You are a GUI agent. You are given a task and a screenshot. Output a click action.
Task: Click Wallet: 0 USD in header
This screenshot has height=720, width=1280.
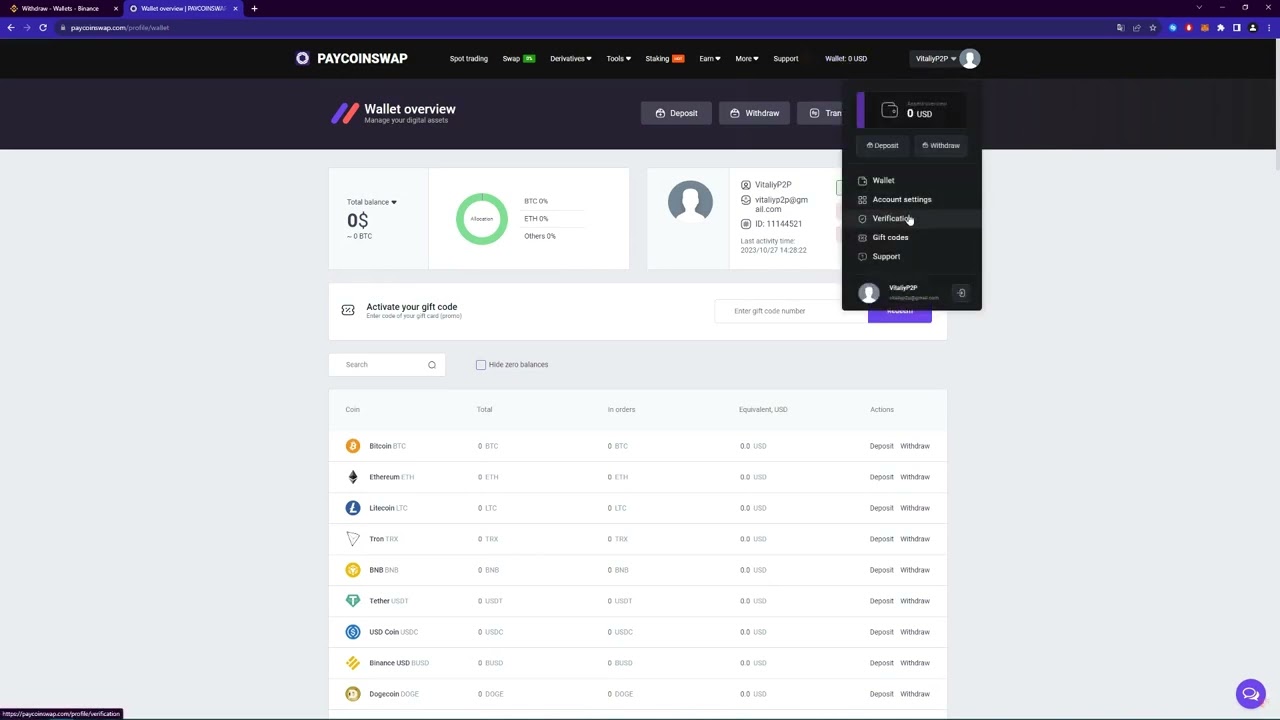click(x=846, y=59)
